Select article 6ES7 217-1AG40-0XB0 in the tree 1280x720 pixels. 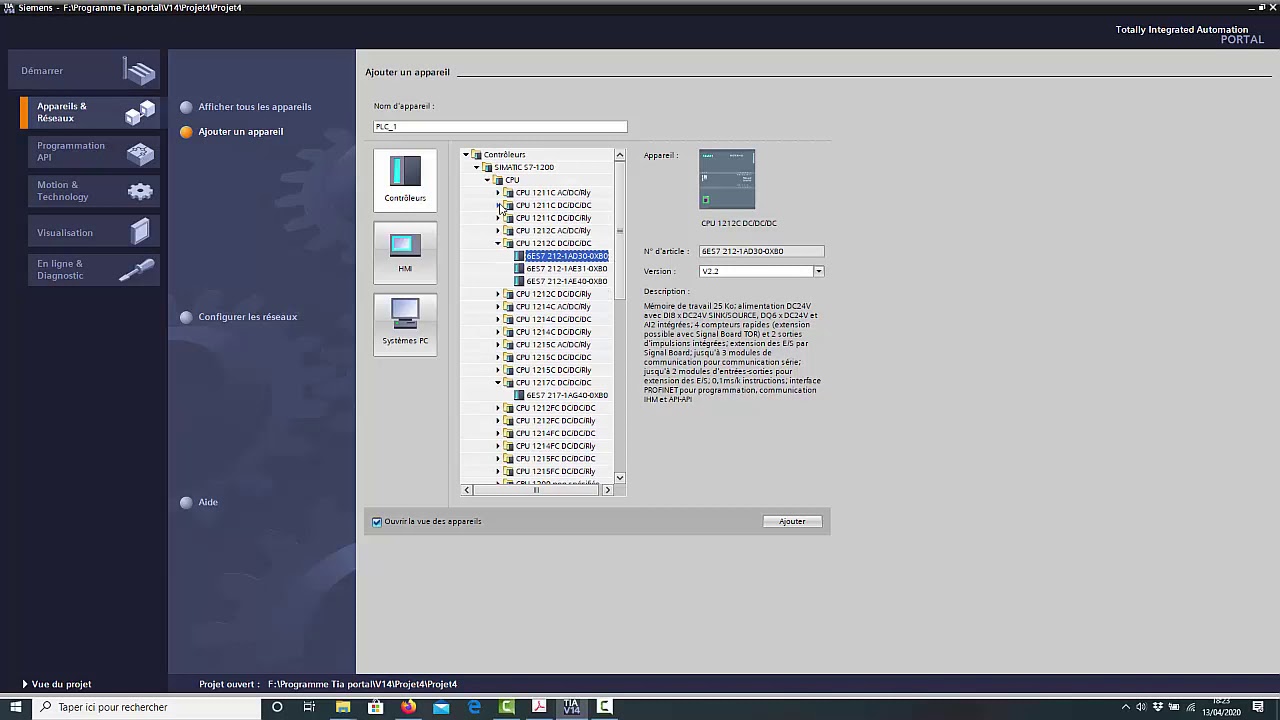click(567, 396)
